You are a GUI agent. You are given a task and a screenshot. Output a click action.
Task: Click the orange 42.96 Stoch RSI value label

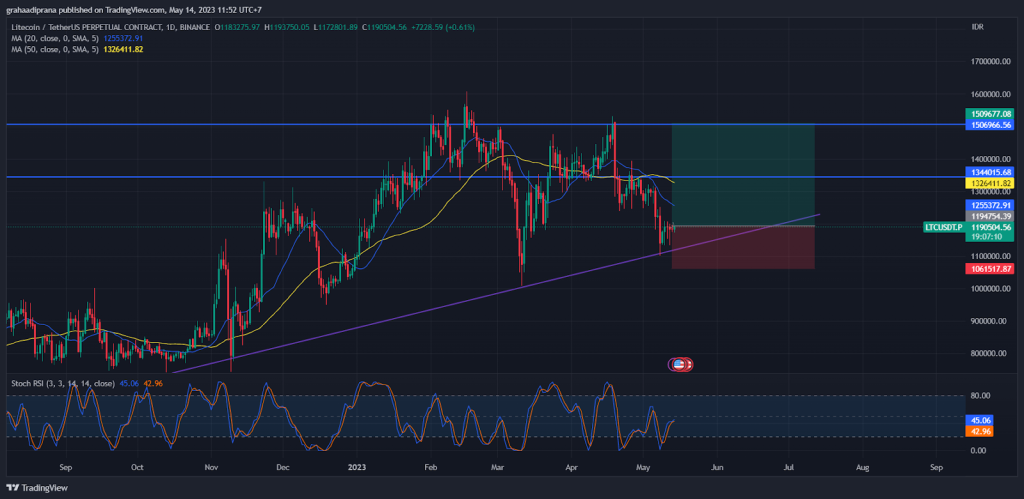[979, 431]
